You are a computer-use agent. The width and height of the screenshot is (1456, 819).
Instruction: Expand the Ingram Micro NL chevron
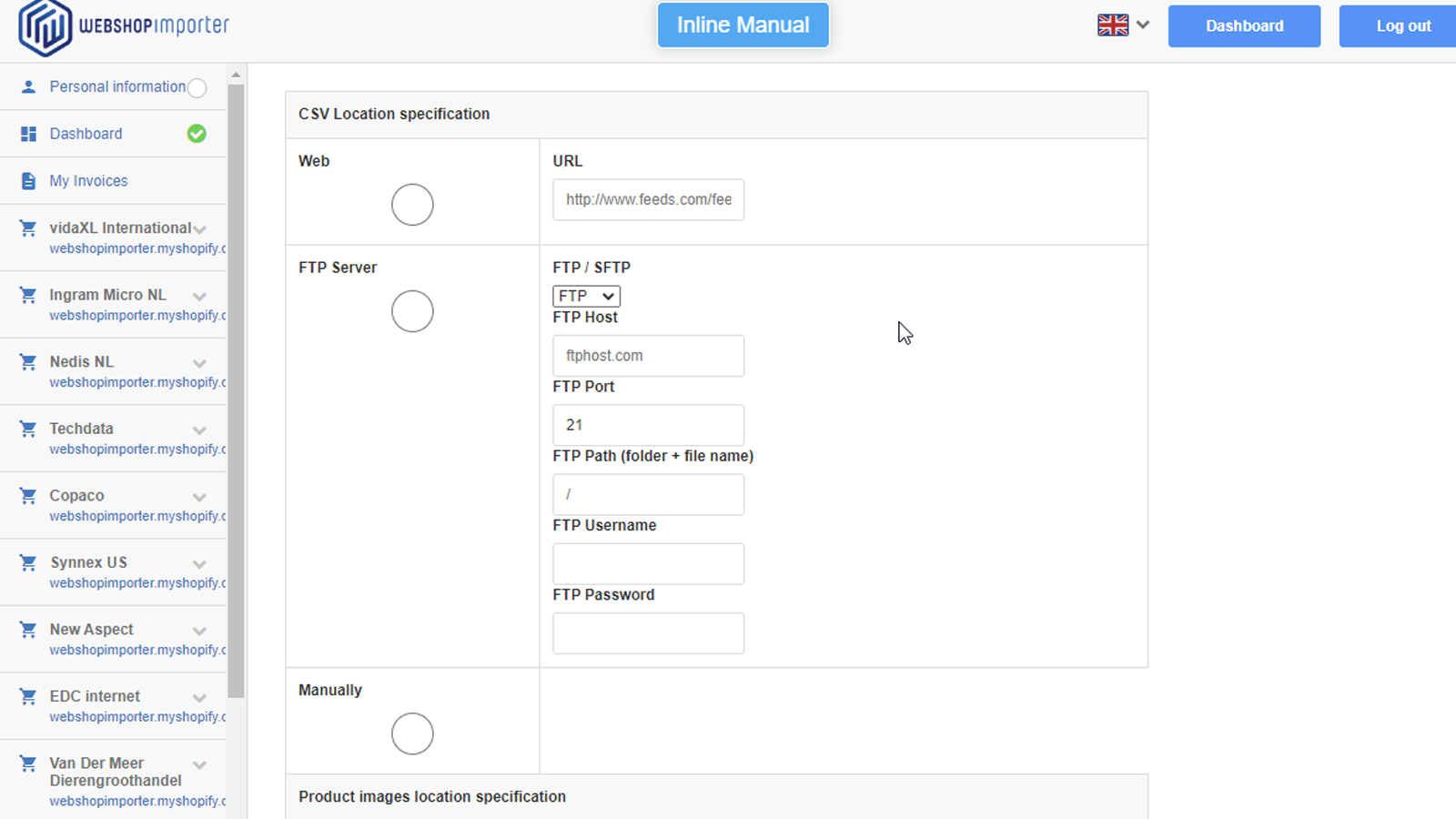point(199,296)
